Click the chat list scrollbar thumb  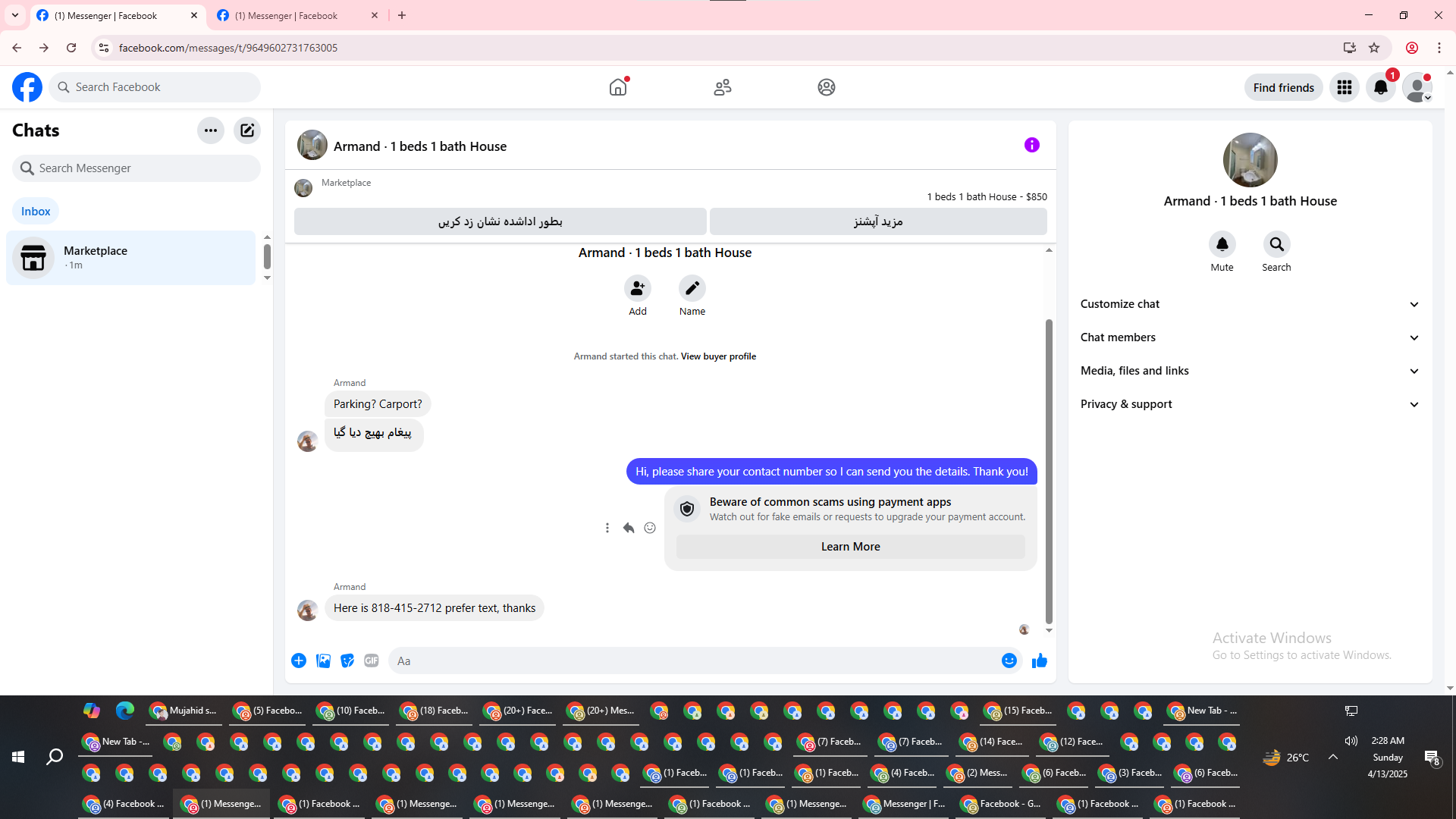pos(267,256)
